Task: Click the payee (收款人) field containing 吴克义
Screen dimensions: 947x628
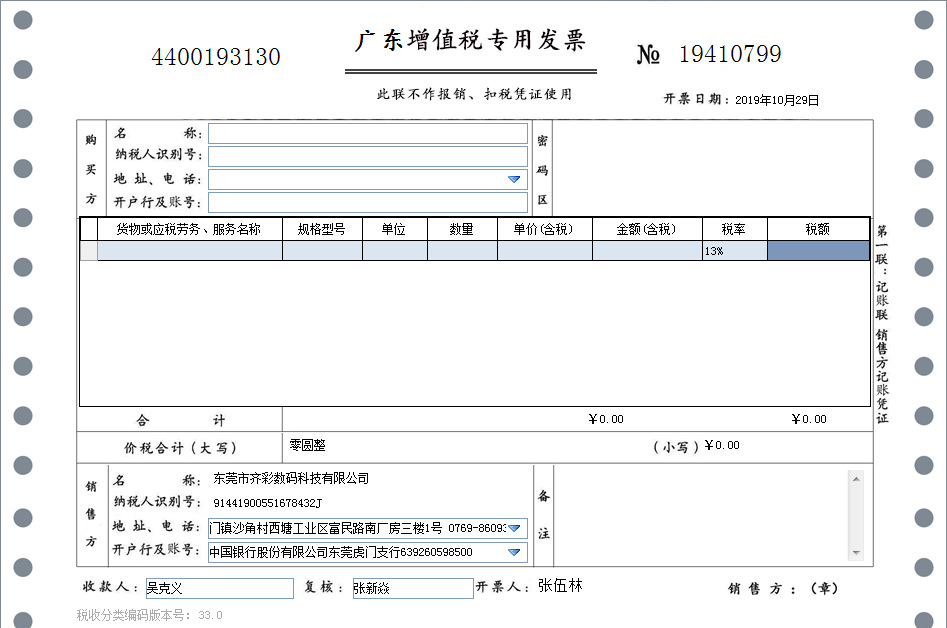Action: (220, 588)
